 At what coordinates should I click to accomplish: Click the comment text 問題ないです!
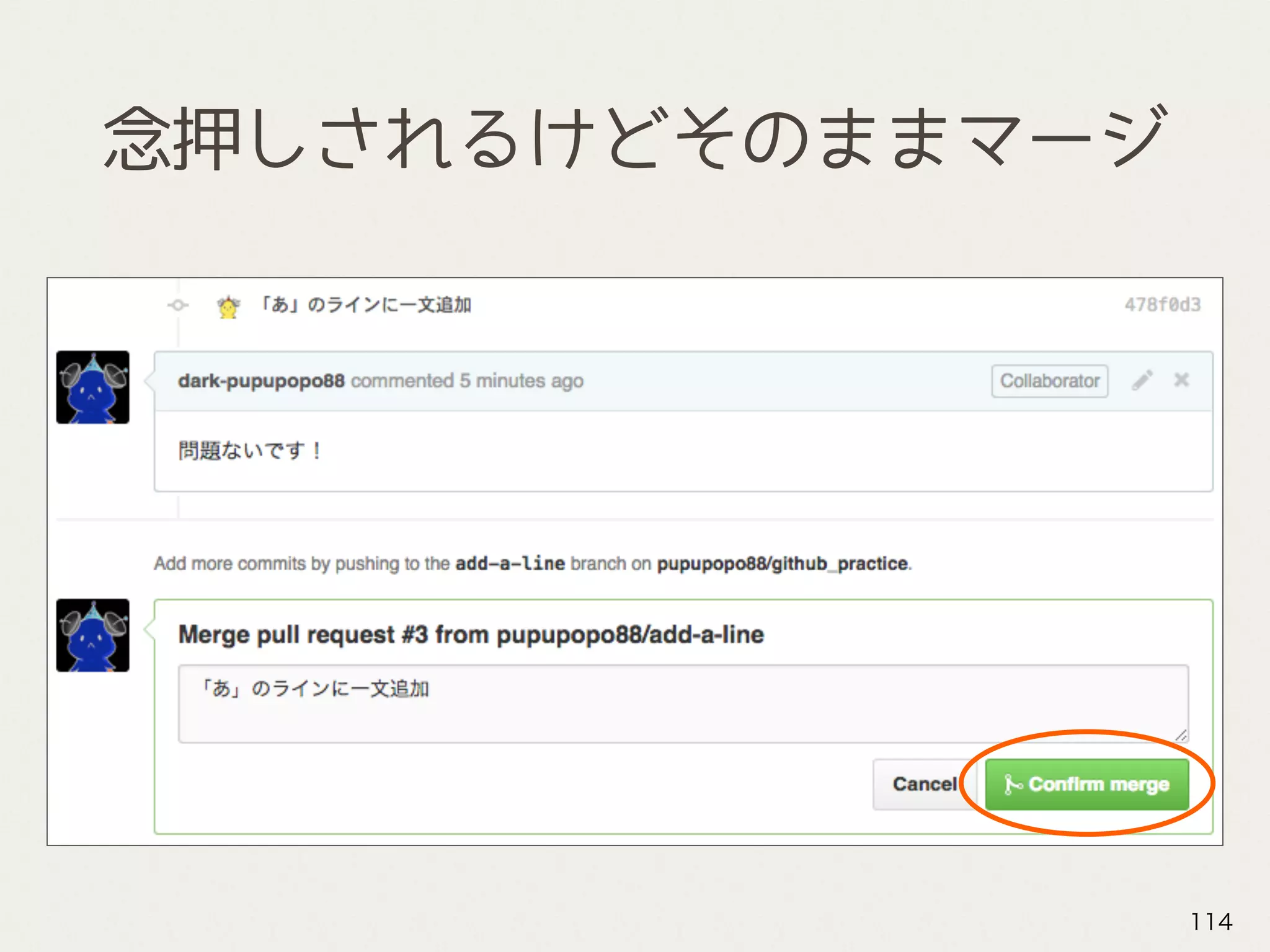pos(249,450)
